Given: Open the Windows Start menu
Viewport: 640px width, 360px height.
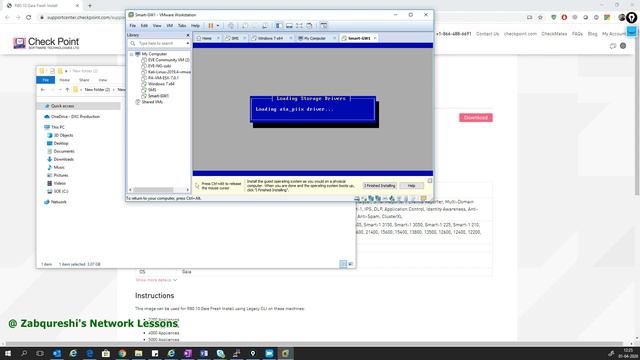Looking at the screenshot, I should click(8, 353).
